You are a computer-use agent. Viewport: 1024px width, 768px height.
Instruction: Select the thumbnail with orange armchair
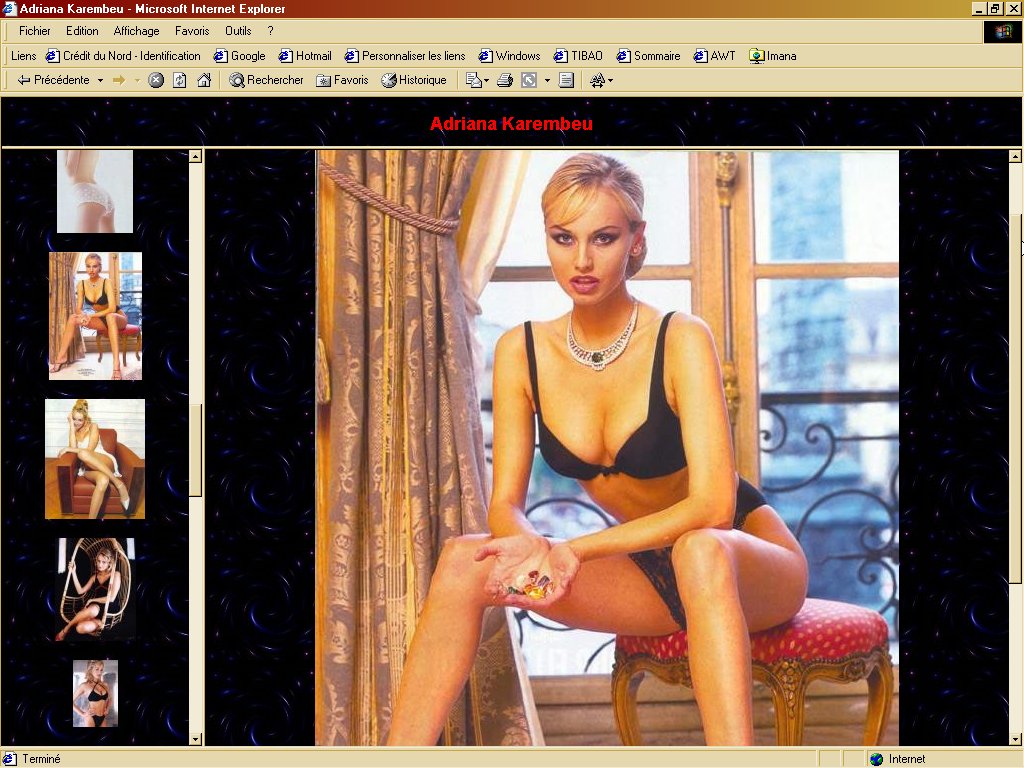(95, 459)
